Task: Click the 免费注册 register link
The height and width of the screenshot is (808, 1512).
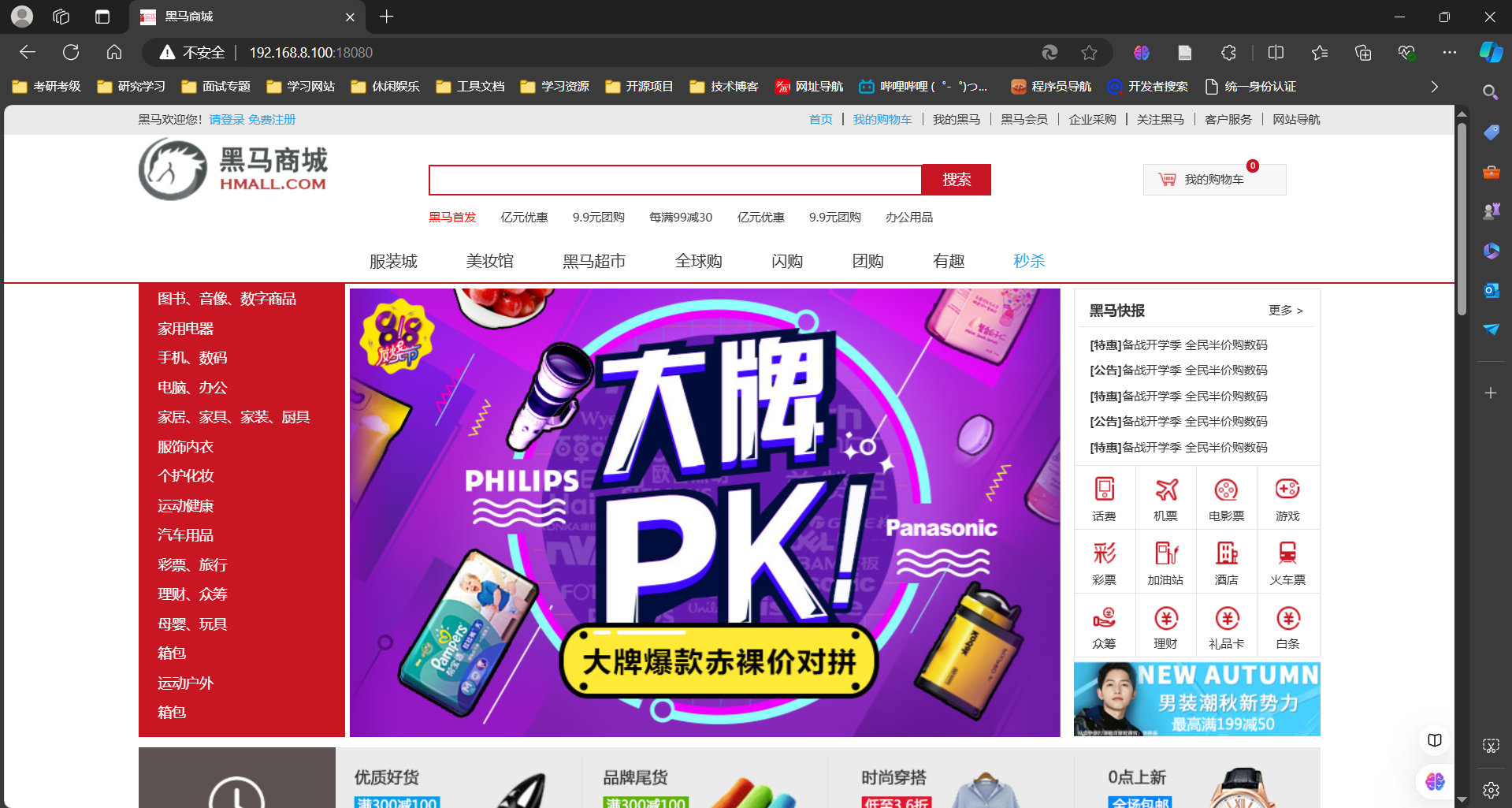Action: pos(272,119)
